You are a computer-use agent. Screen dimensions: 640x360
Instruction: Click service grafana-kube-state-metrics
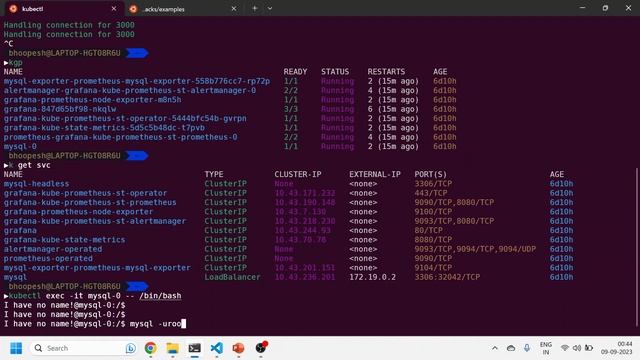click(64, 240)
